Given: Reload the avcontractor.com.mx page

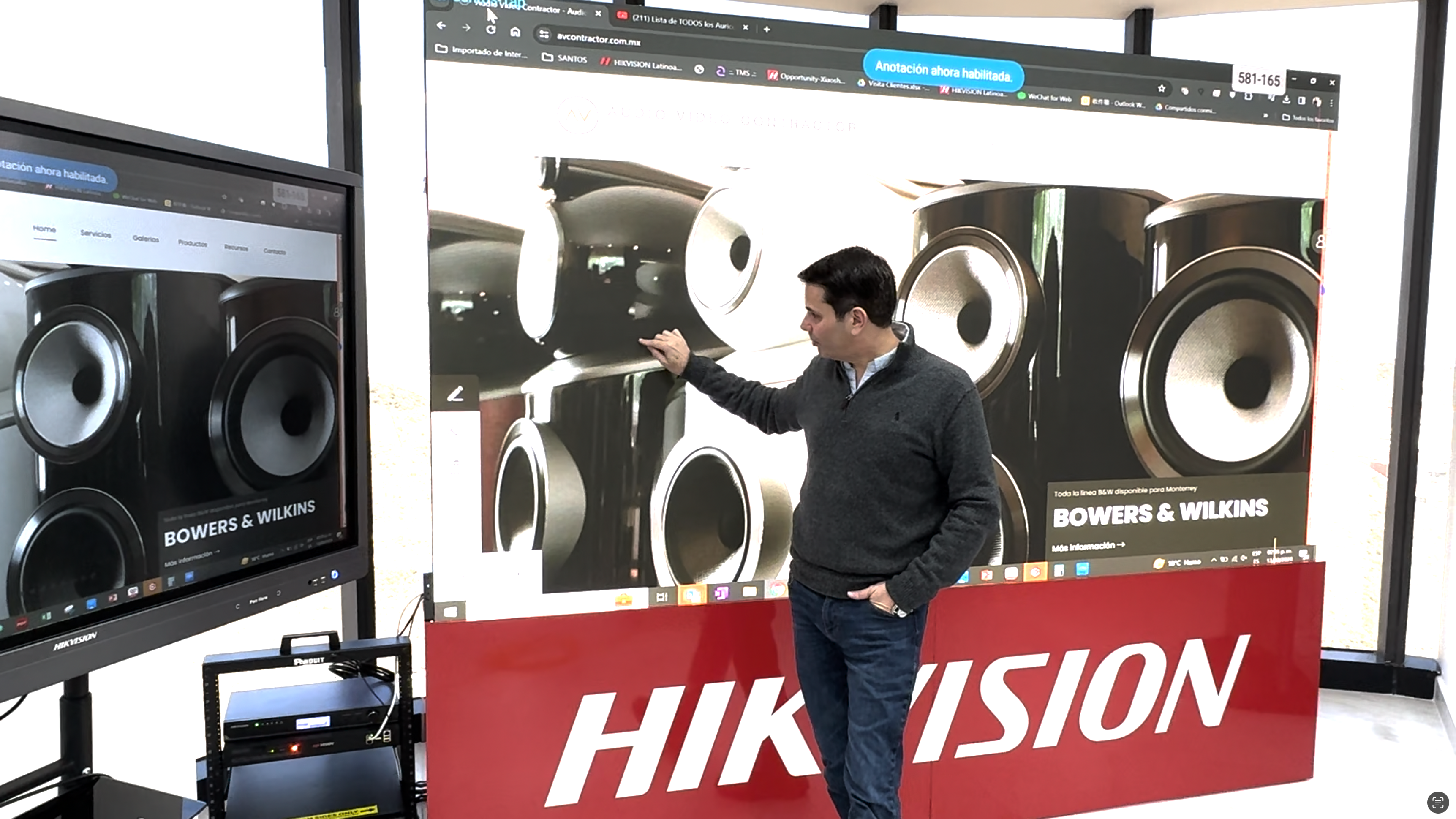Looking at the screenshot, I should coord(490,30).
